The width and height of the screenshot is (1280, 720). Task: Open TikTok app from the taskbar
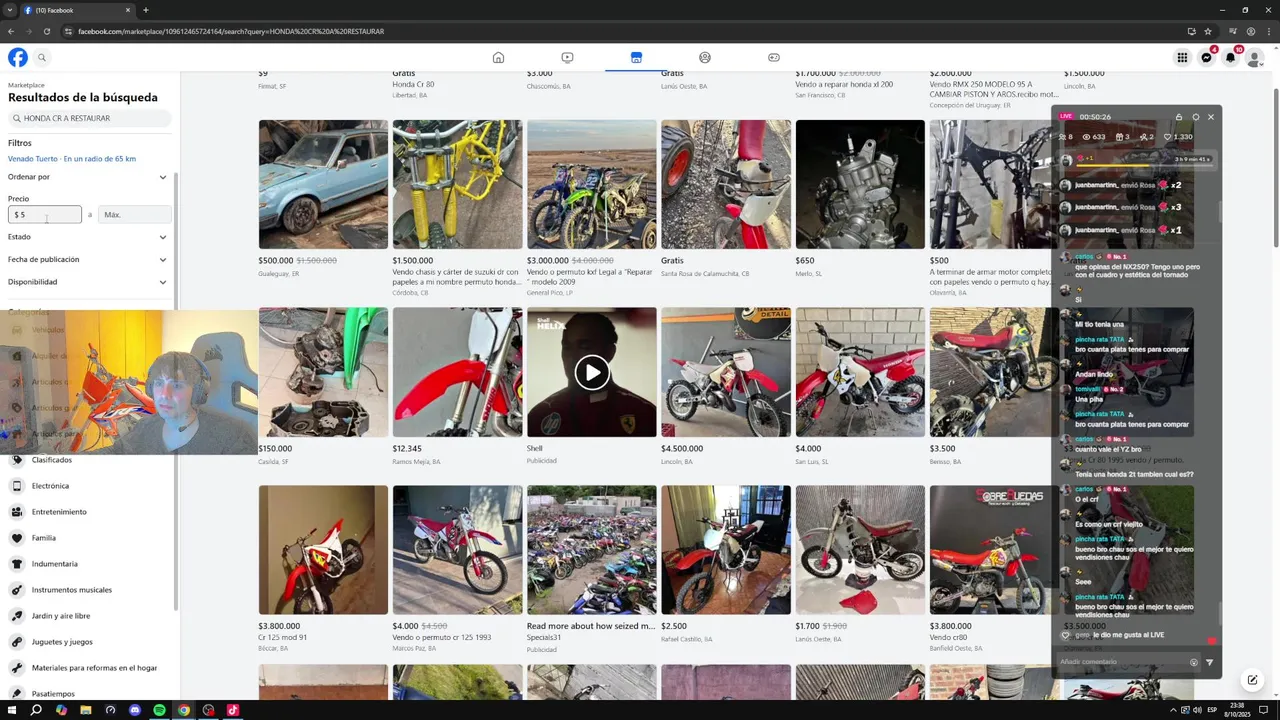[x=232, y=710]
